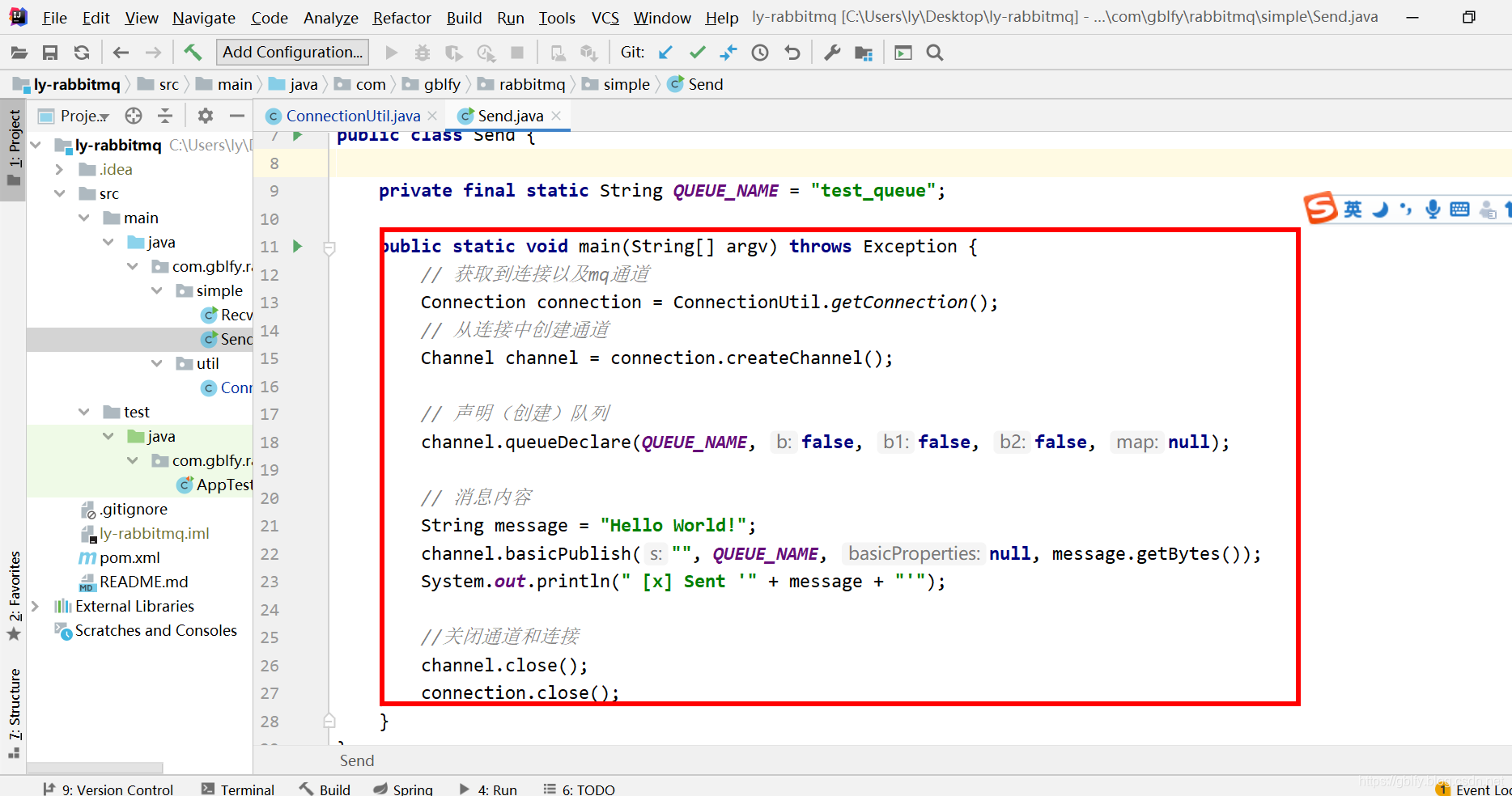The image size is (1512, 796).
Task: Close the Send.java tab
Action: pyautogui.click(x=556, y=116)
